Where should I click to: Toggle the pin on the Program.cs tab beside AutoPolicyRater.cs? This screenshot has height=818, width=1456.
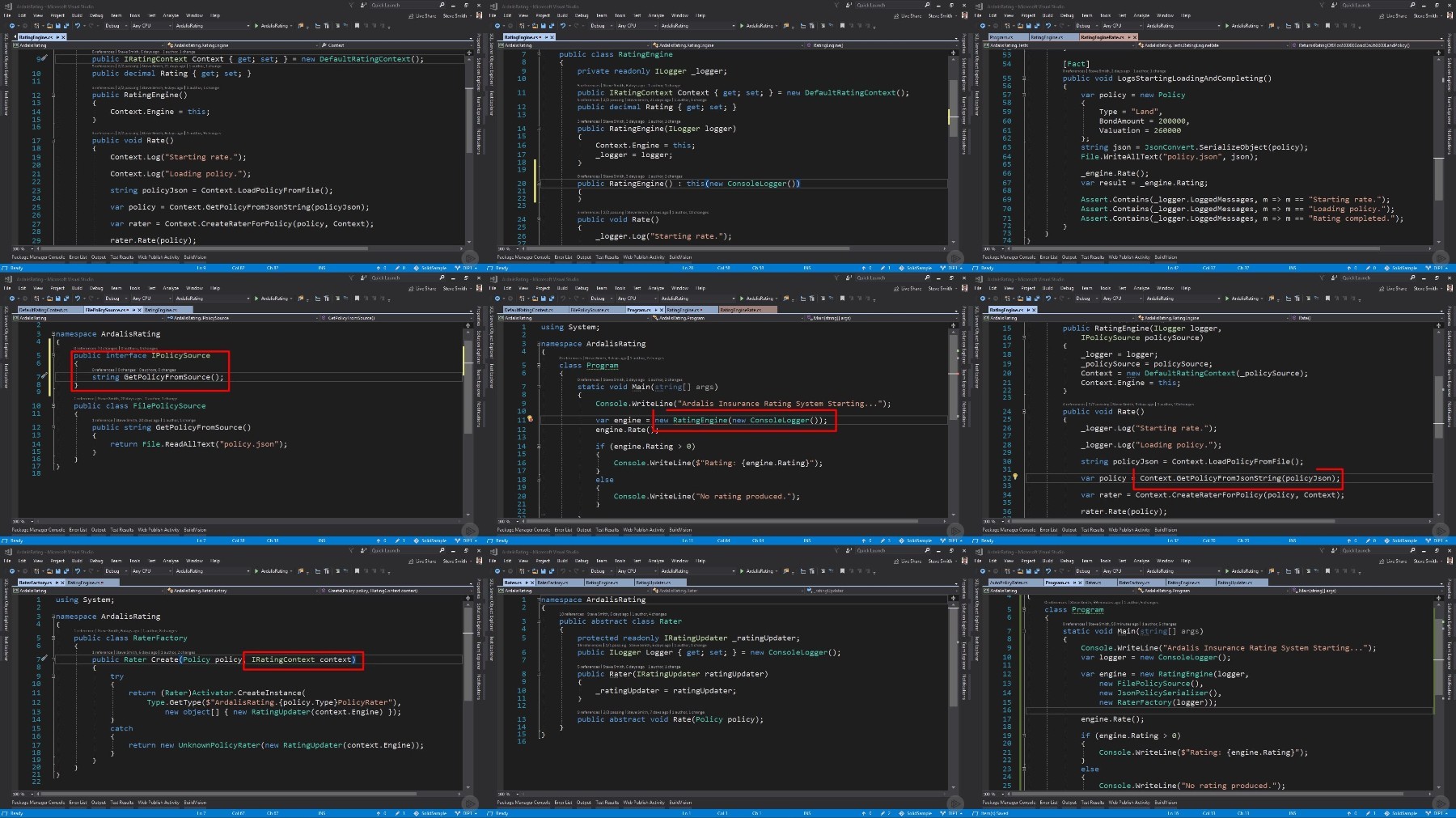pyautogui.click(x=1075, y=582)
